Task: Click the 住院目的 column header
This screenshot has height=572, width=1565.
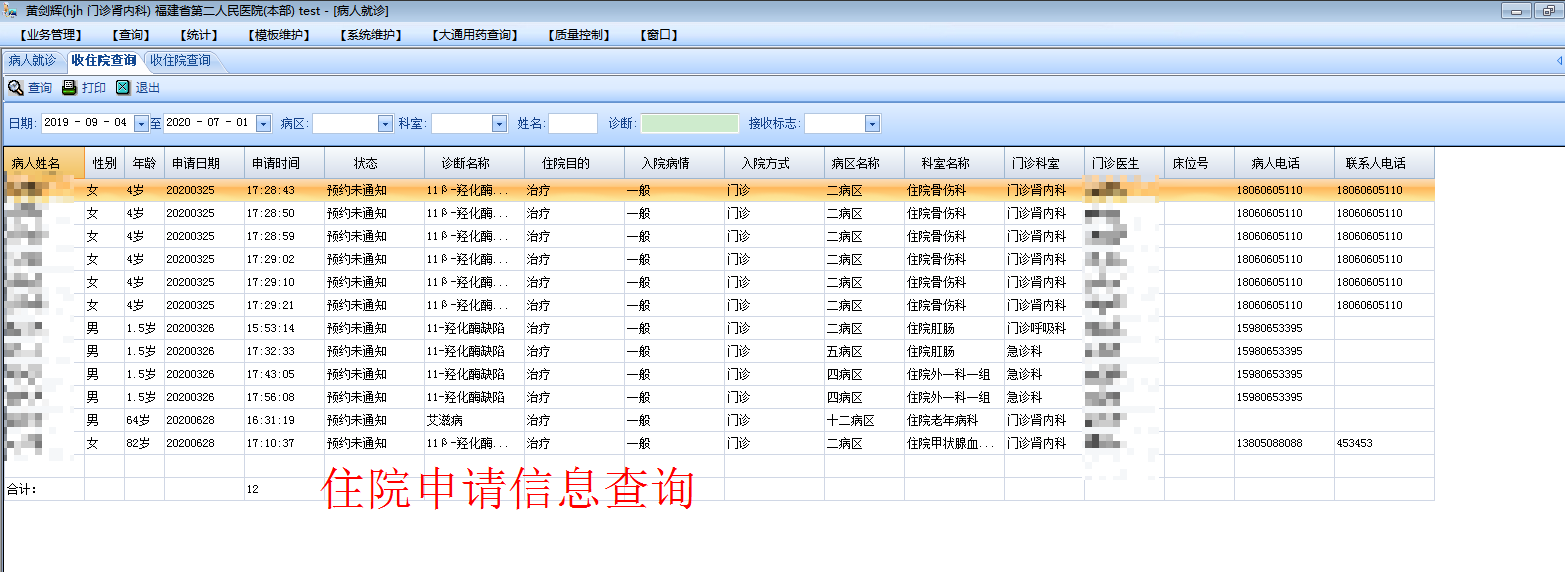Action: coord(574,163)
